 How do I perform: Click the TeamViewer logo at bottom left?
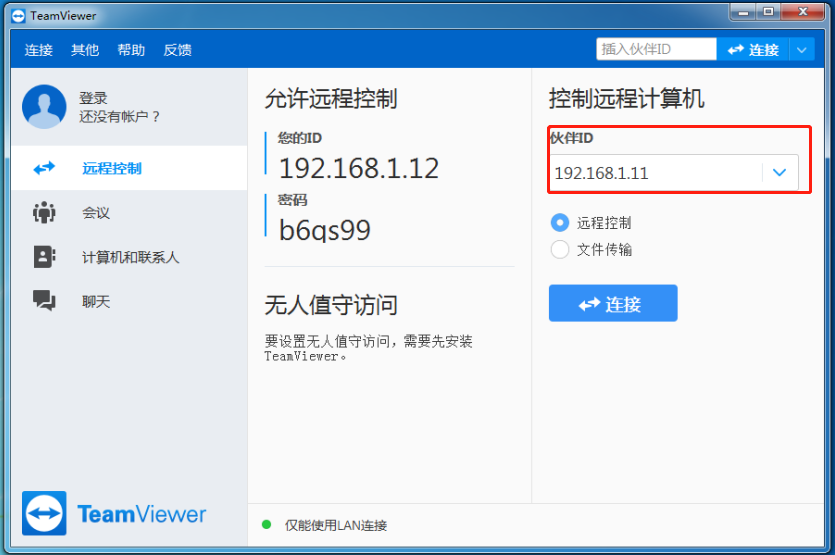coord(45,514)
